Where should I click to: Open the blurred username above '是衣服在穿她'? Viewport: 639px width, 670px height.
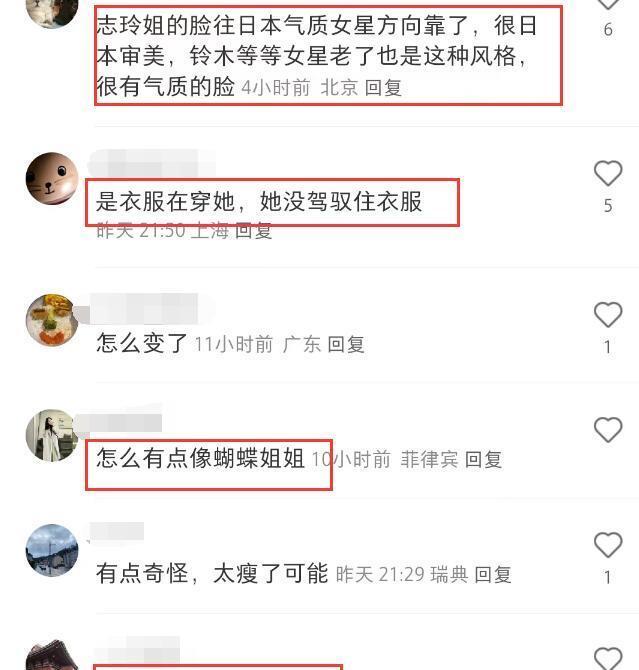tap(151, 163)
